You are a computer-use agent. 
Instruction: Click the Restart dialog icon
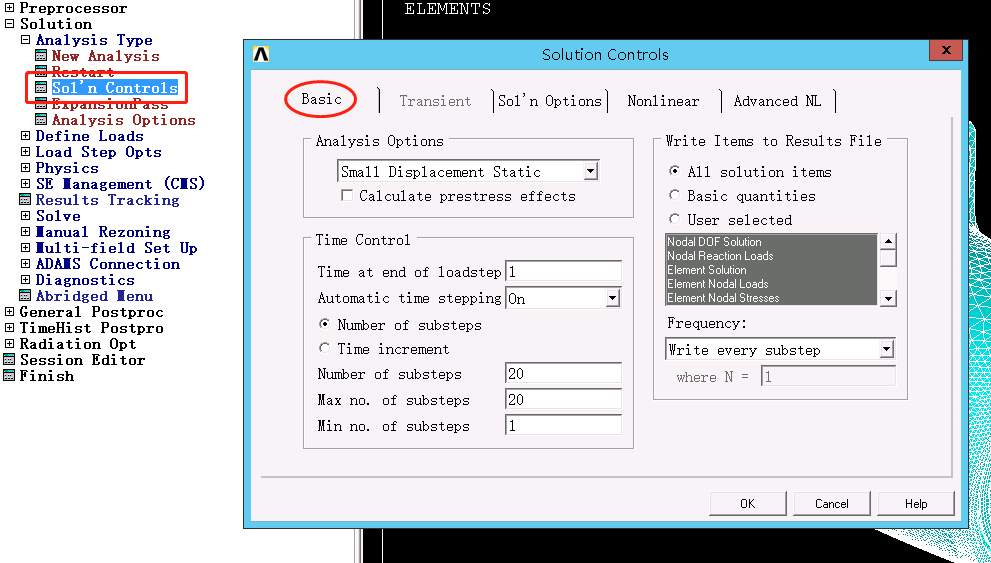point(41,71)
